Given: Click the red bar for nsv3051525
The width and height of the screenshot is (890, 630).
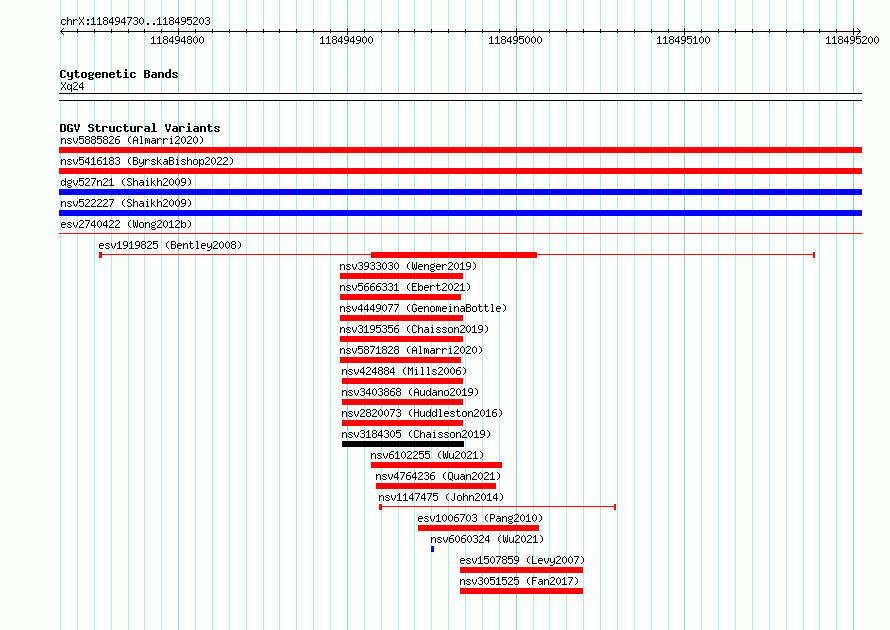Looking at the screenshot, I should coord(522,591).
